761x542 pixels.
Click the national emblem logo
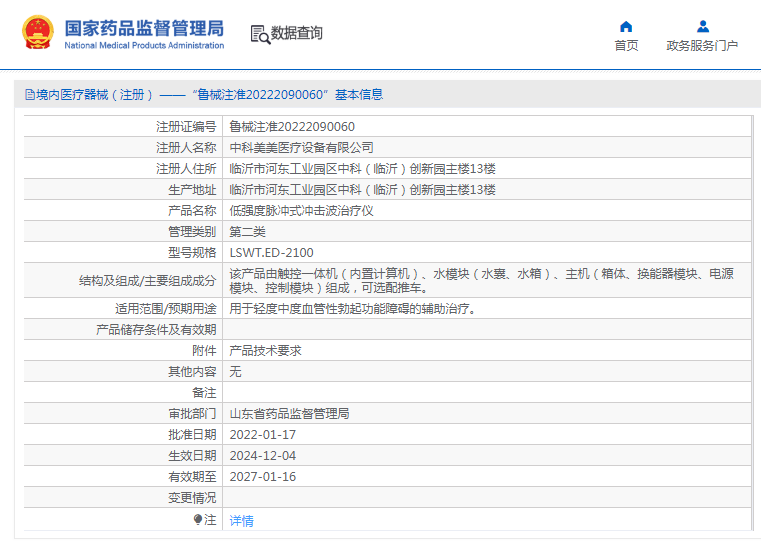(x=38, y=32)
